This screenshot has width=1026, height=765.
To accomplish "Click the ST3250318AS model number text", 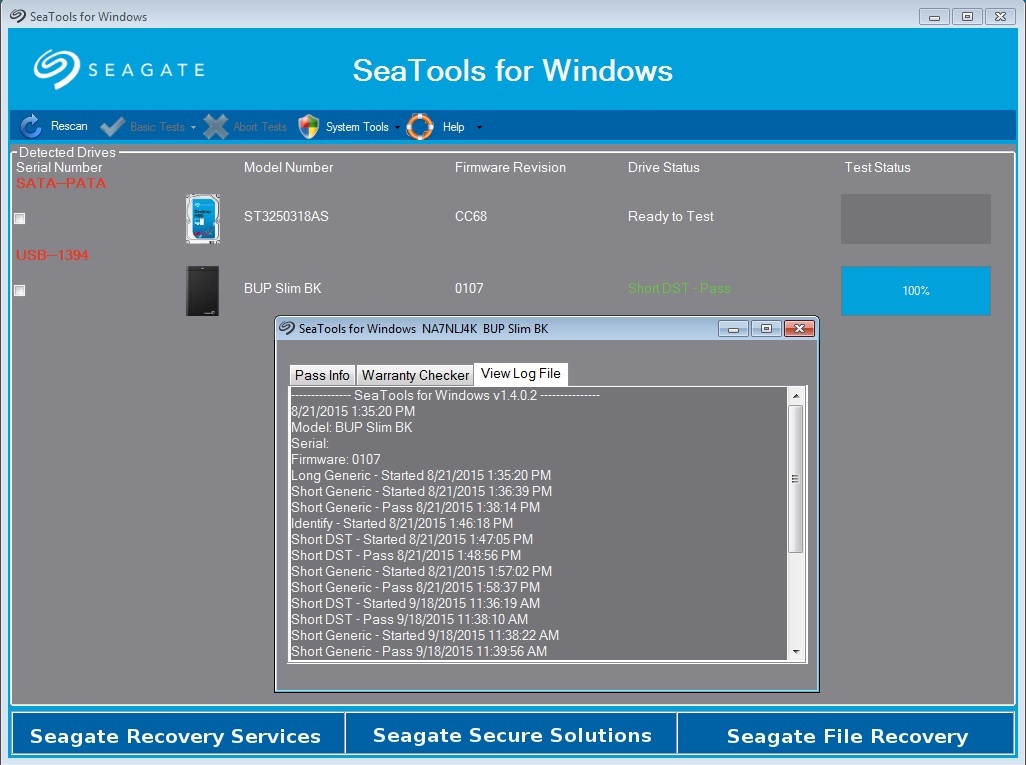I will [x=287, y=216].
